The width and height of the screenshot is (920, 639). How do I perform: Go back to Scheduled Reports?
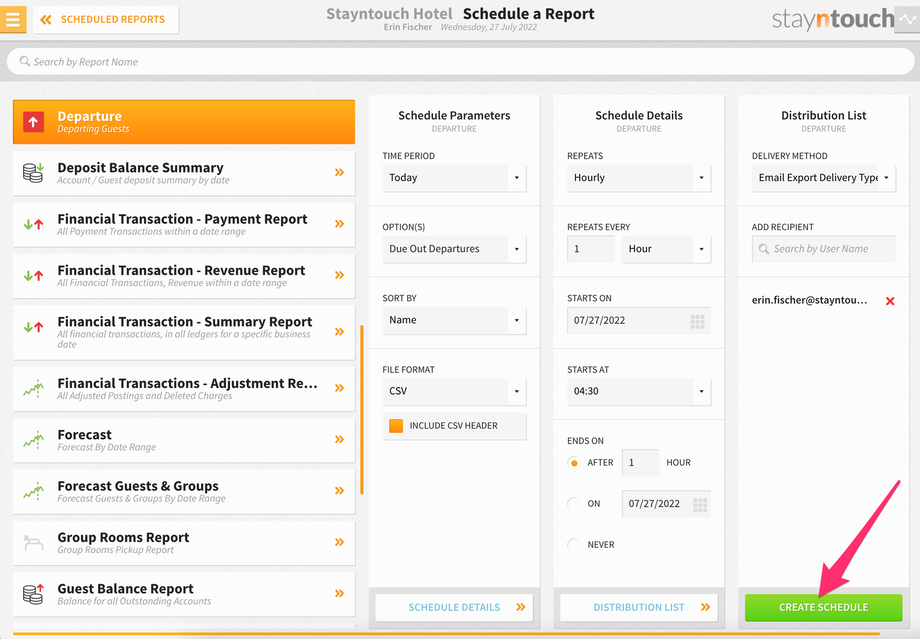coord(106,19)
